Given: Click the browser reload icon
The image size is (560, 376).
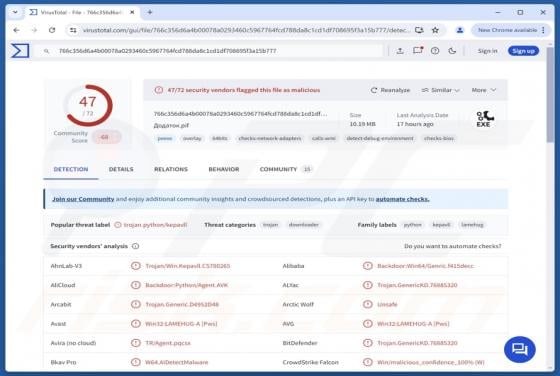Looking at the screenshot, I should [52, 30].
